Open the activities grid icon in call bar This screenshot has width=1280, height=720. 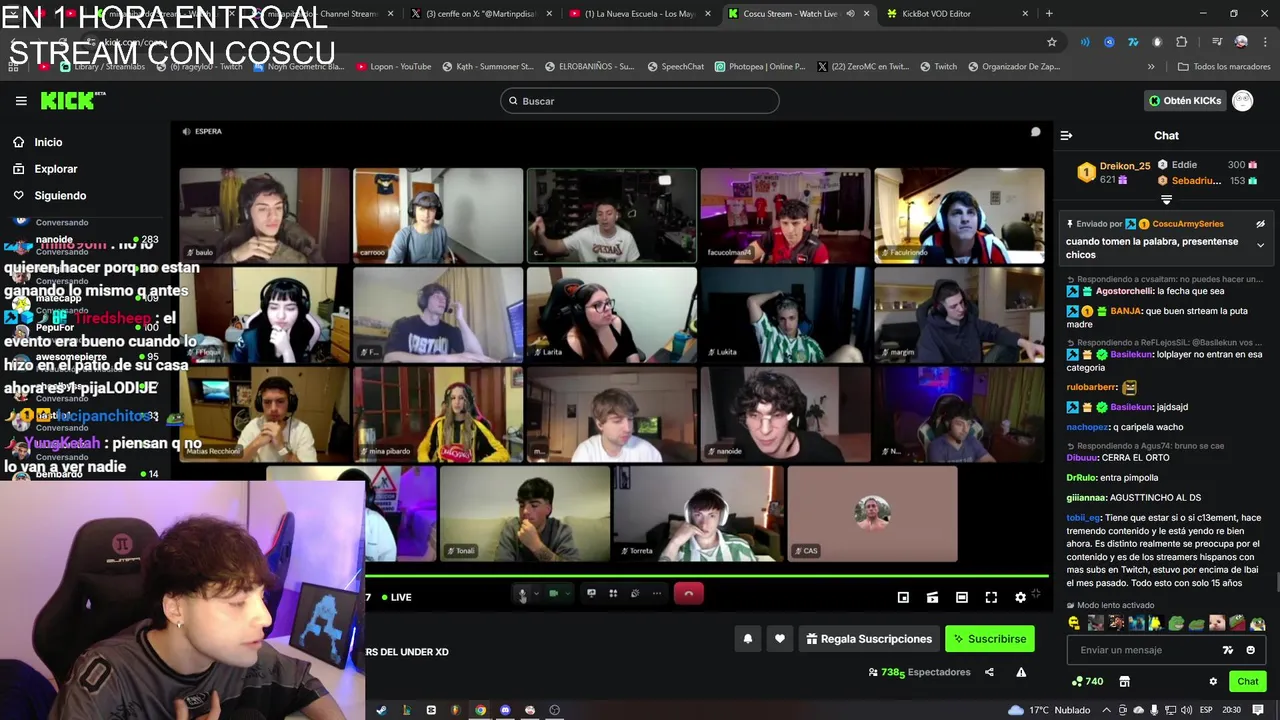613,594
